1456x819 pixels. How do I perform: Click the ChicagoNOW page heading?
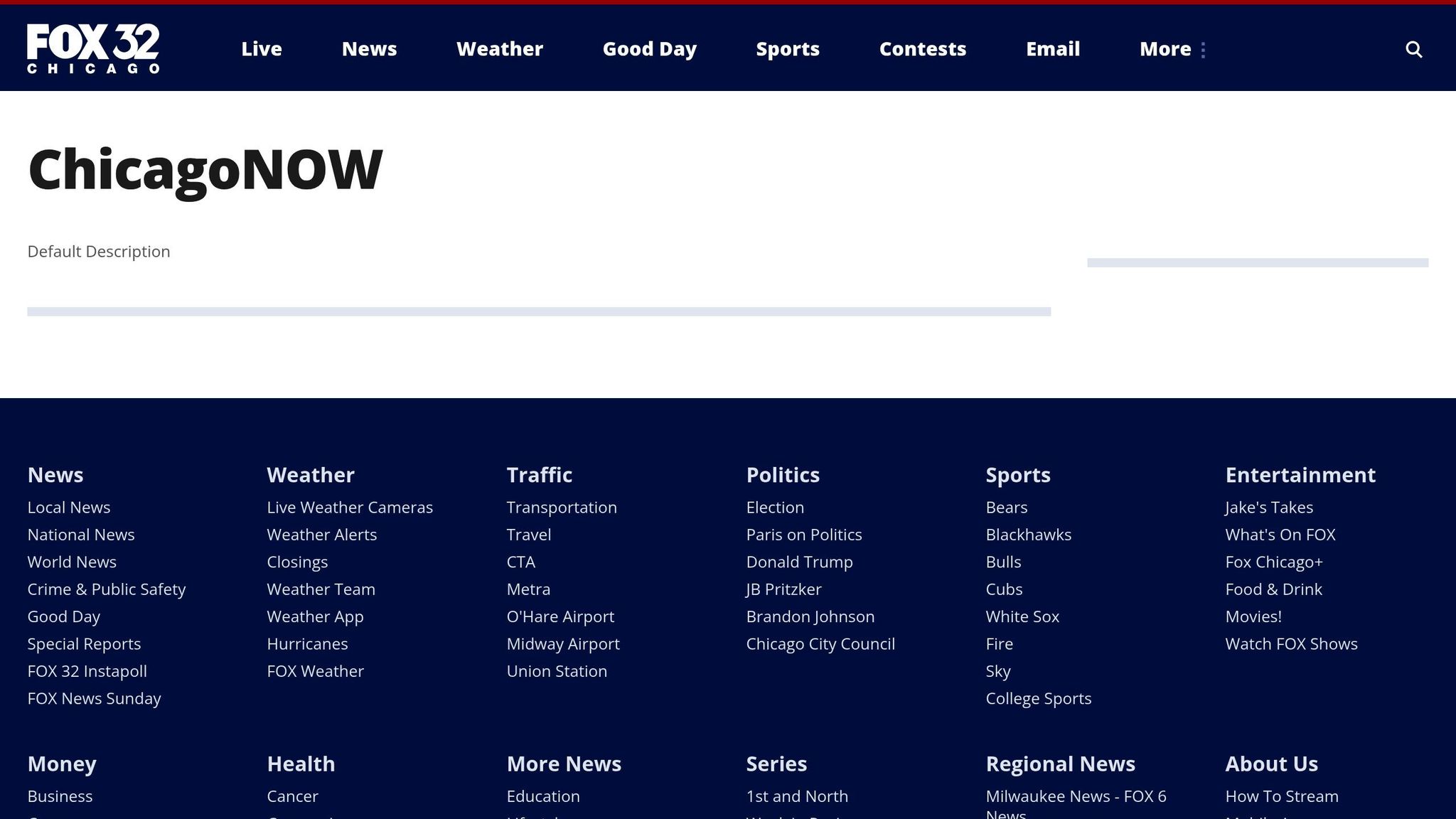coord(205,170)
